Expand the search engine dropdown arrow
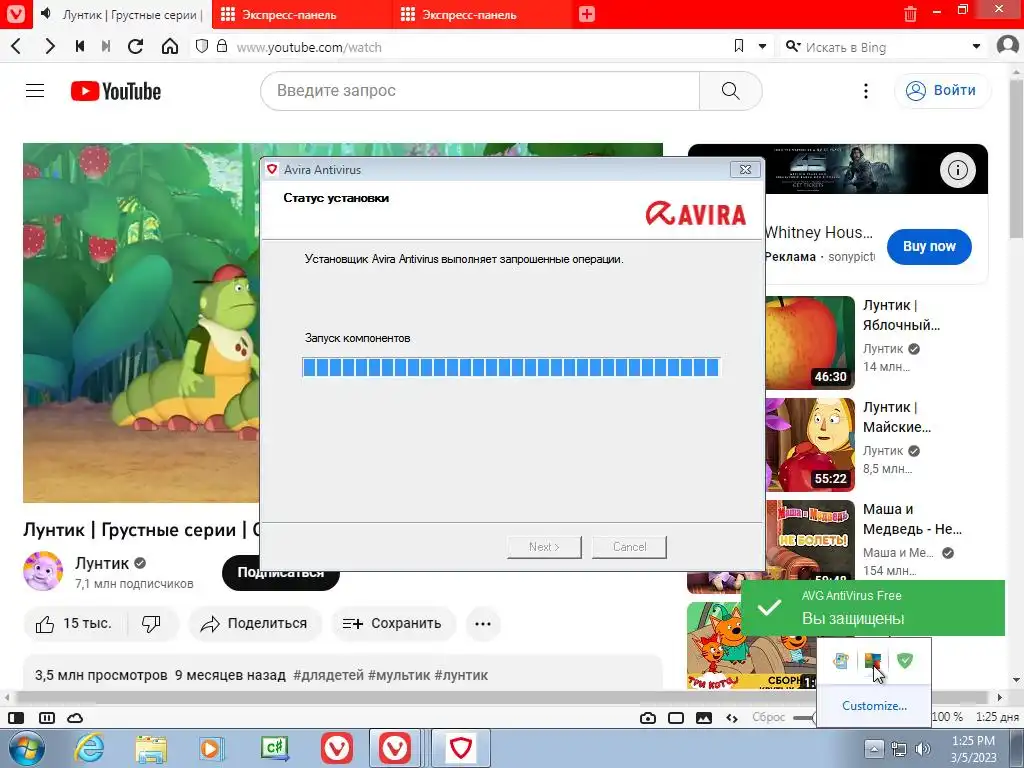Image resolution: width=1024 pixels, height=768 pixels. click(x=976, y=46)
